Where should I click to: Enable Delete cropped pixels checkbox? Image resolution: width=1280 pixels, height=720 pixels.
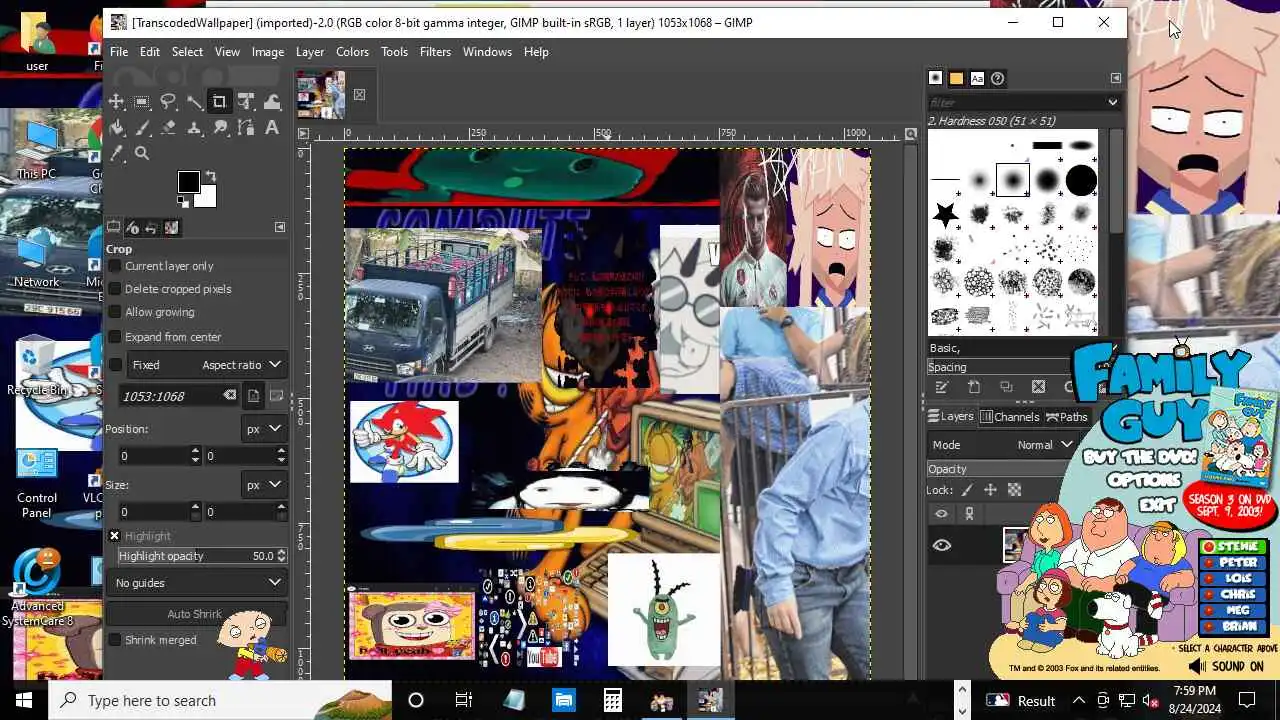tap(115, 289)
